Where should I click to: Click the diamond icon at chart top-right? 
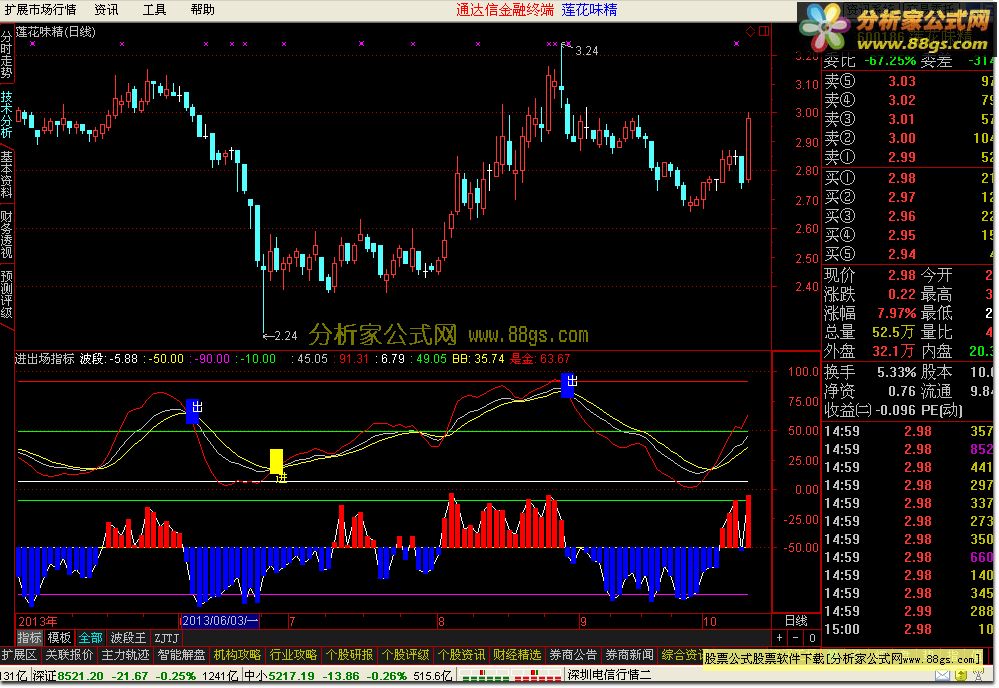click(751, 31)
